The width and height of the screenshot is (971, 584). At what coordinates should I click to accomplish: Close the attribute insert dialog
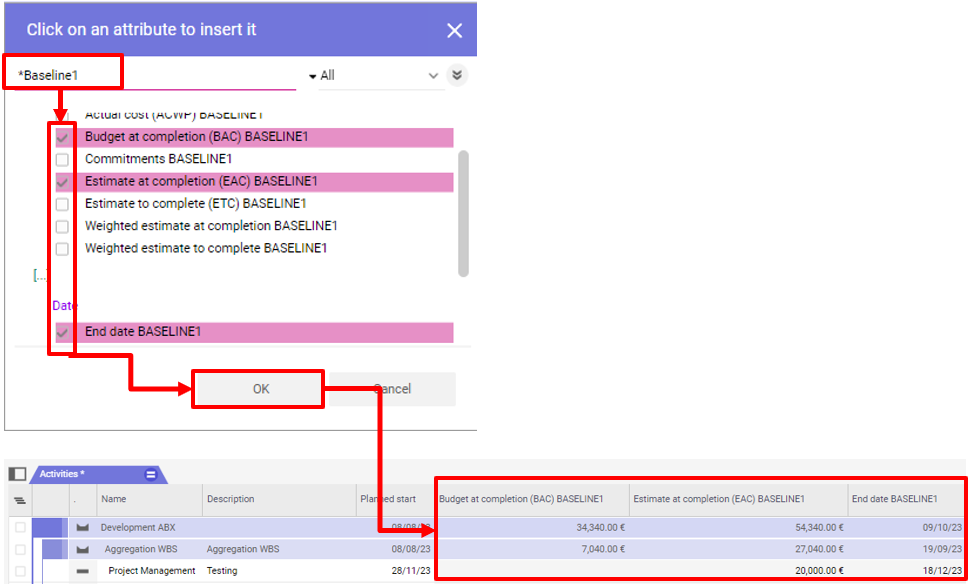tap(454, 31)
